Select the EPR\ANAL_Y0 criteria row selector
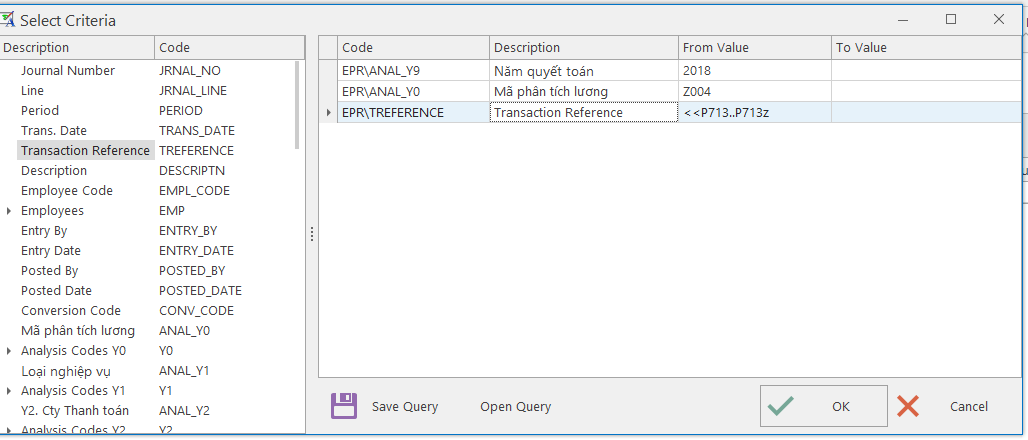This screenshot has width=1028, height=440. (x=329, y=92)
